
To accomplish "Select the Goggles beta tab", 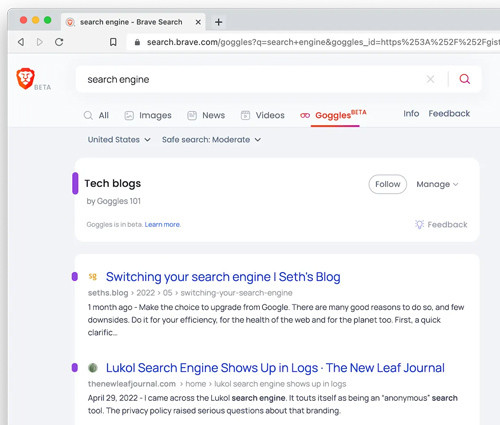I will tap(333, 115).
